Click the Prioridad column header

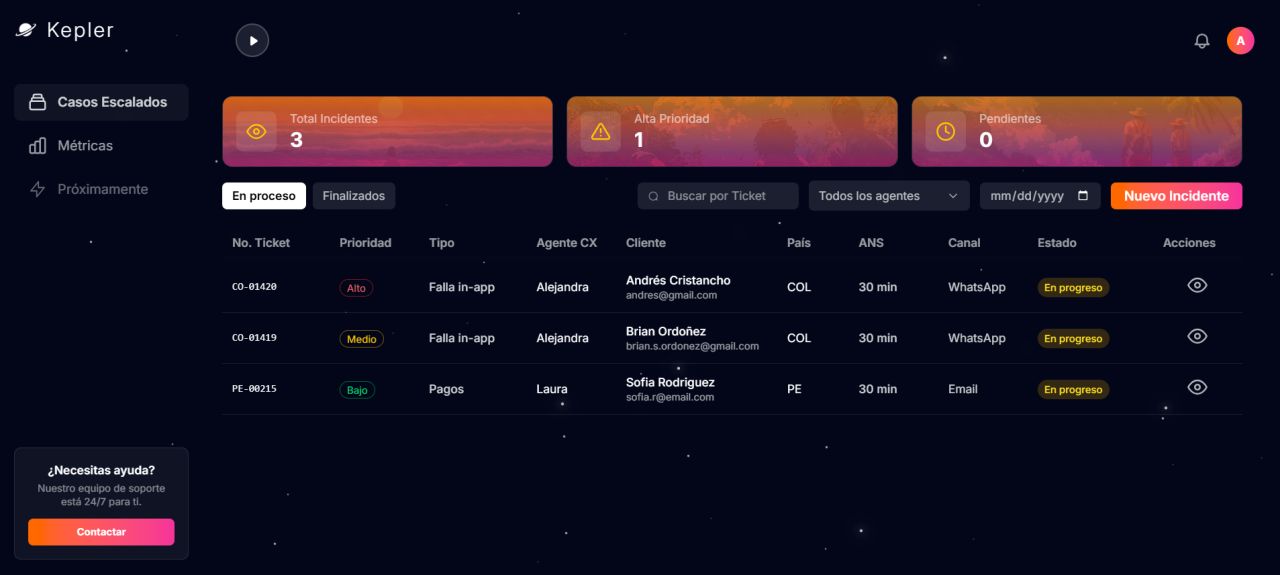pyautogui.click(x=365, y=243)
